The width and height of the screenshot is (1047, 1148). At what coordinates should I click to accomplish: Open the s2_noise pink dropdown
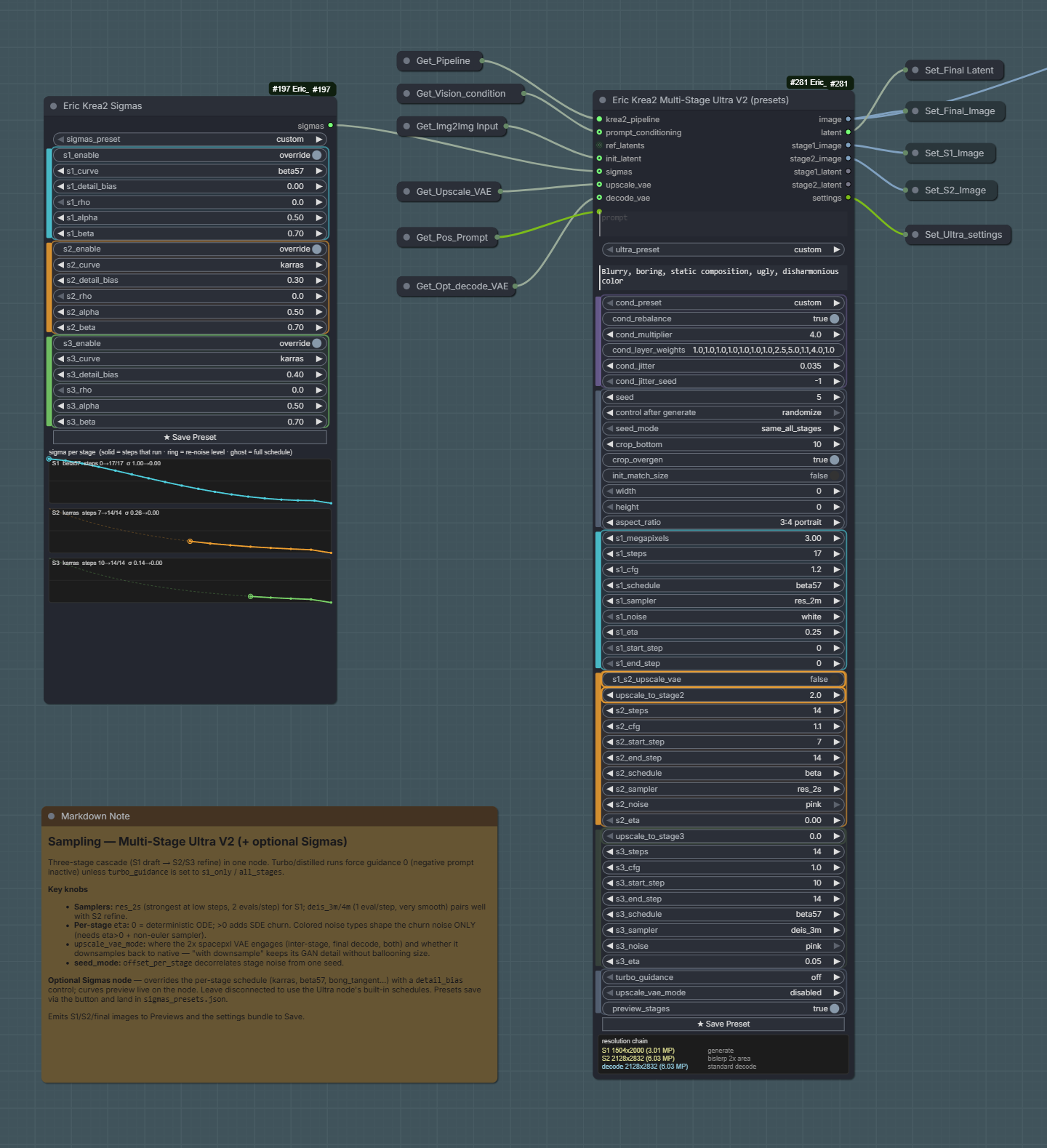[723, 804]
